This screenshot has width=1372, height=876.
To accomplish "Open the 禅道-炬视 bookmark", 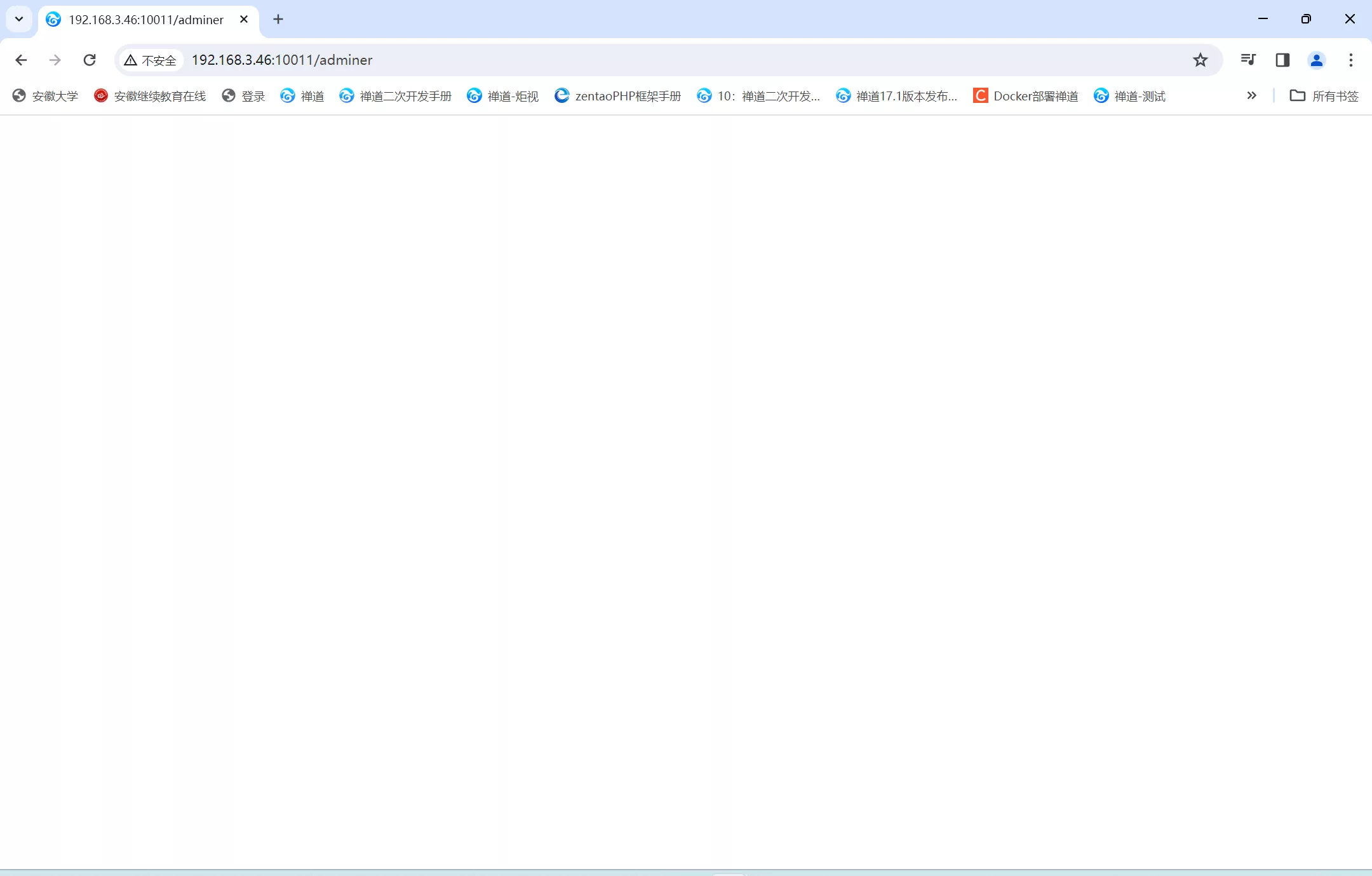I will pos(503,96).
